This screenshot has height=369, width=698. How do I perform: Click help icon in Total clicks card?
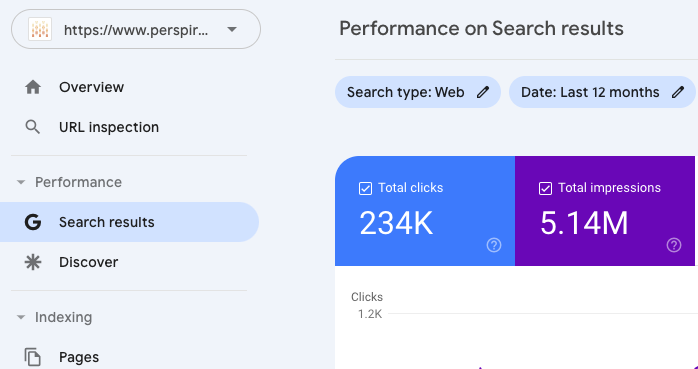tap(494, 245)
